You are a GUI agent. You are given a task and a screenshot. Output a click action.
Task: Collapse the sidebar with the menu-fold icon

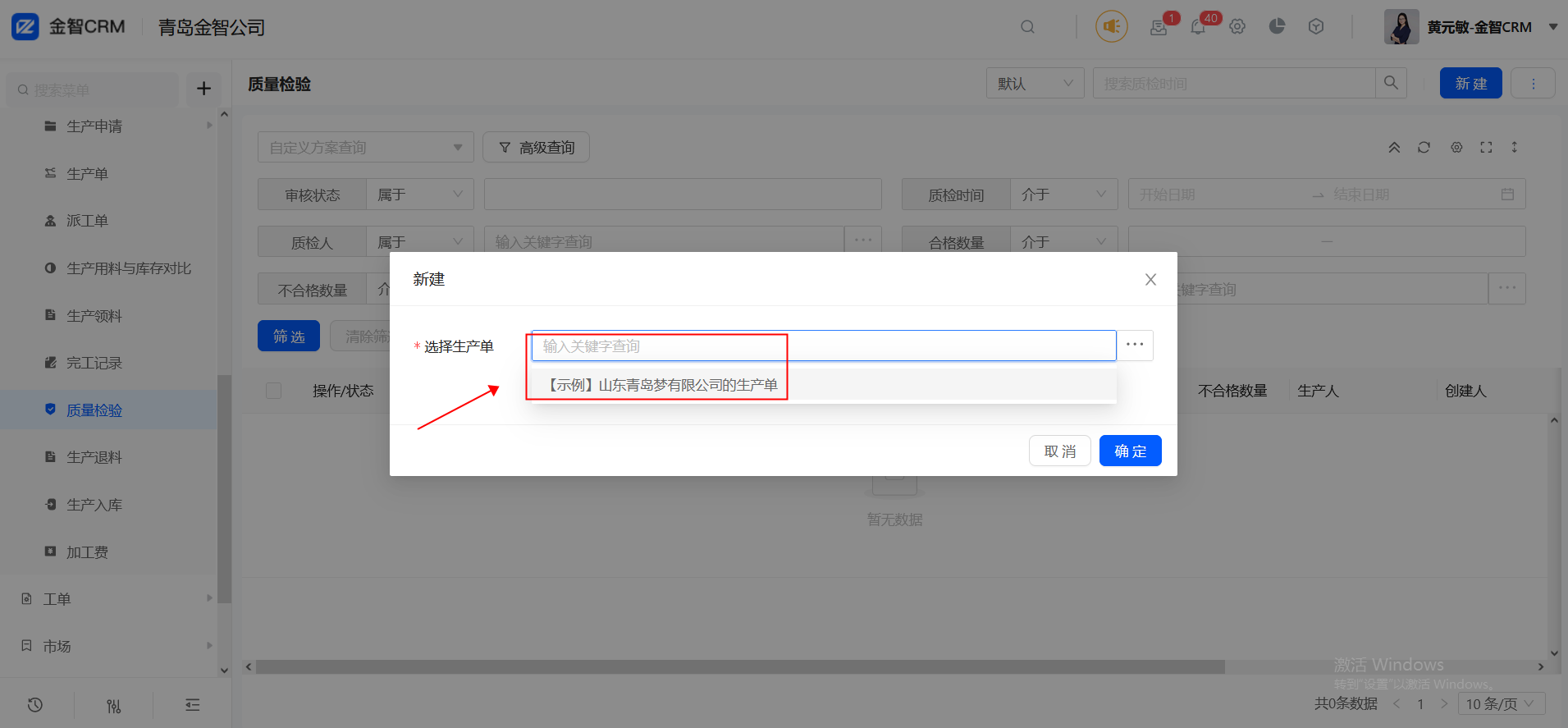[193, 705]
